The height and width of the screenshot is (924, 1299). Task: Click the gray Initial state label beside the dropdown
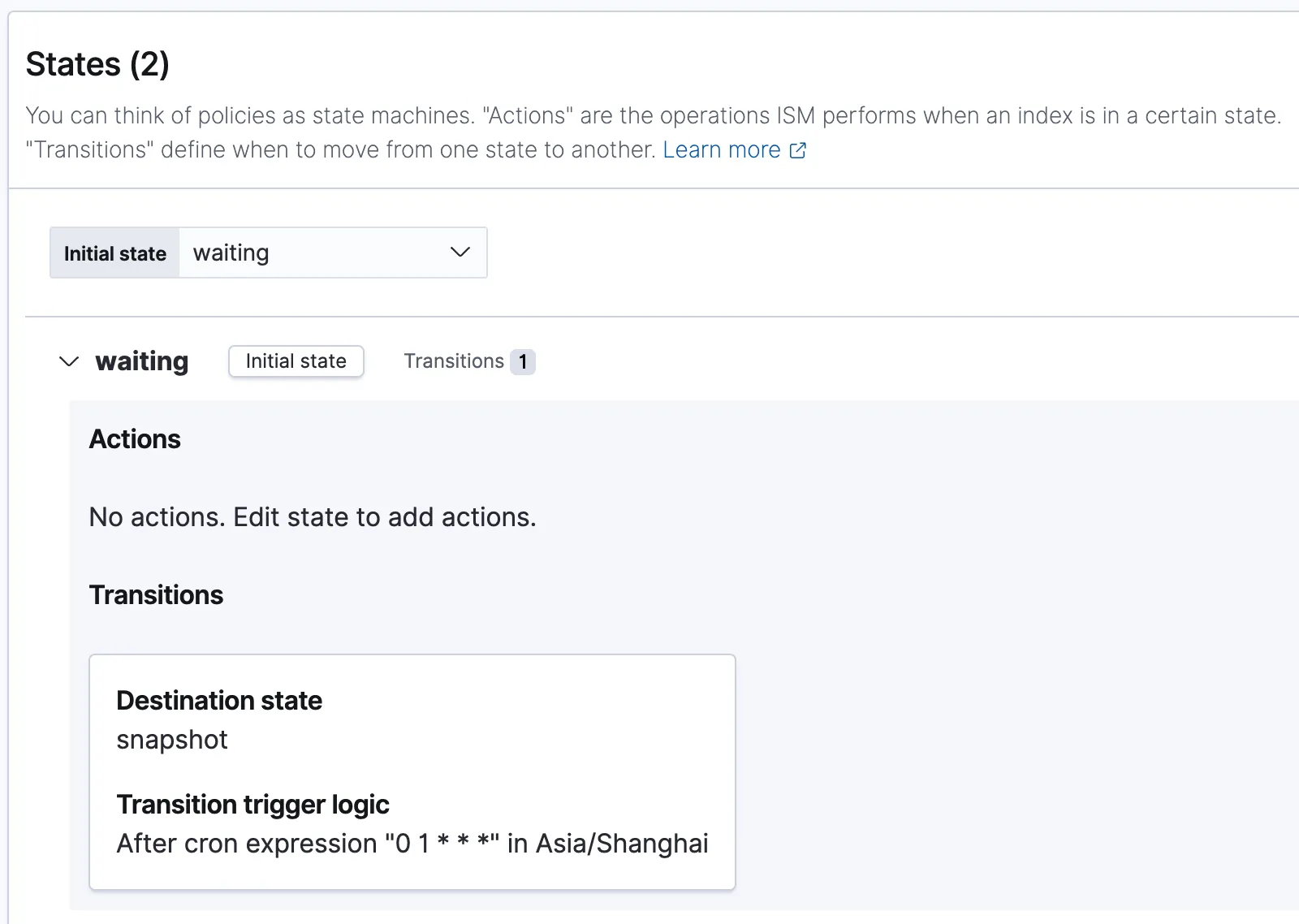point(114,253)
